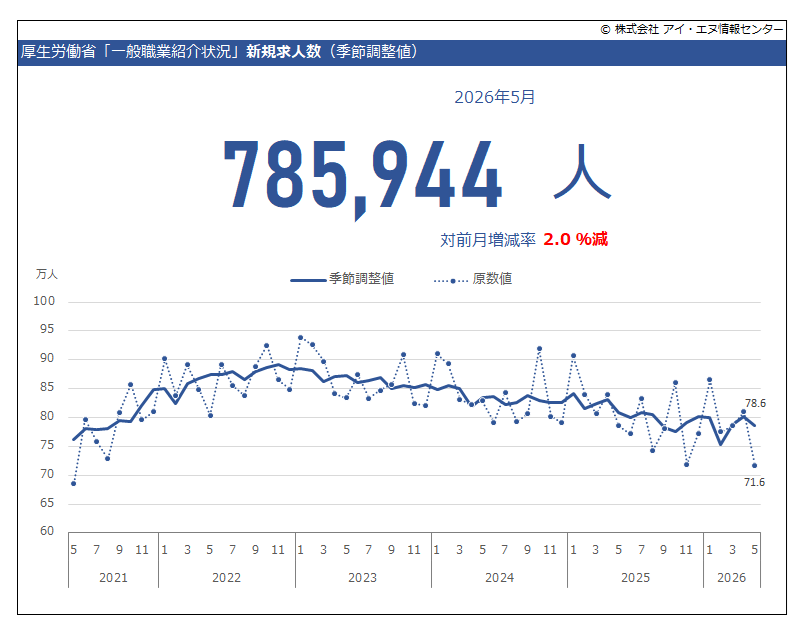Click the 2026 year axis label

click(x=732, y=578)
